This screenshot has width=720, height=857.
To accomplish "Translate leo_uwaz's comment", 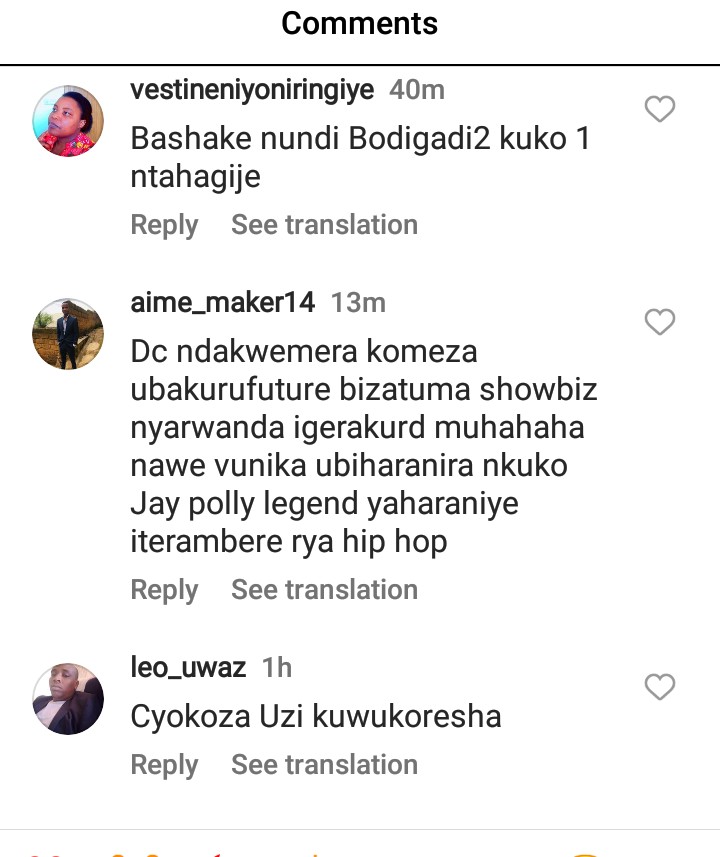I will click(x=325, y=765).
